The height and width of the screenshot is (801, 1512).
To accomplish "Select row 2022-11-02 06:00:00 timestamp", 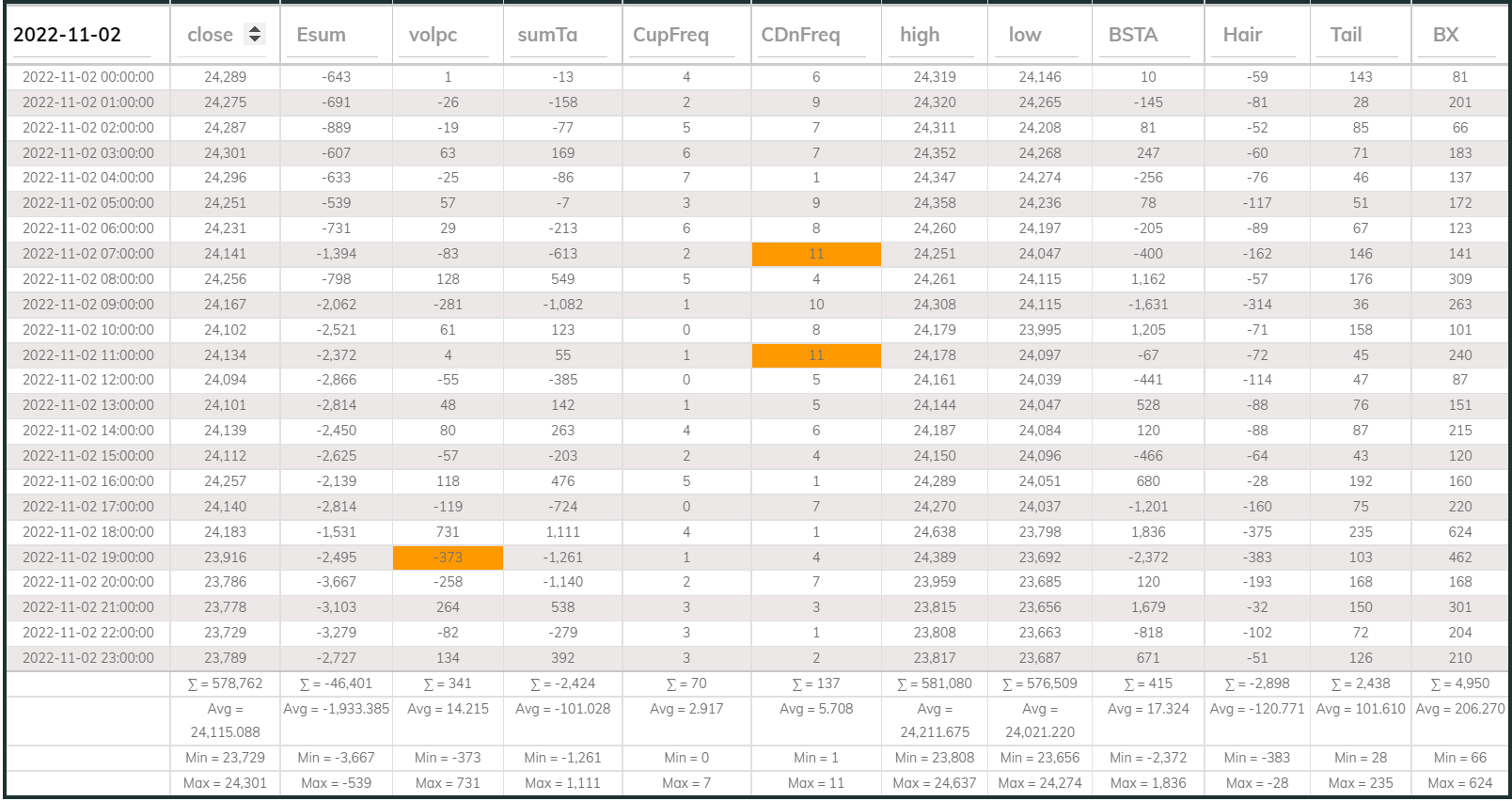I will point(88,228).
